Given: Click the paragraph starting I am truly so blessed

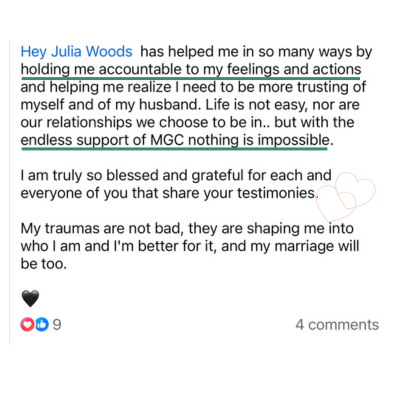Looking at the screenshot, I should click(176, 184).
